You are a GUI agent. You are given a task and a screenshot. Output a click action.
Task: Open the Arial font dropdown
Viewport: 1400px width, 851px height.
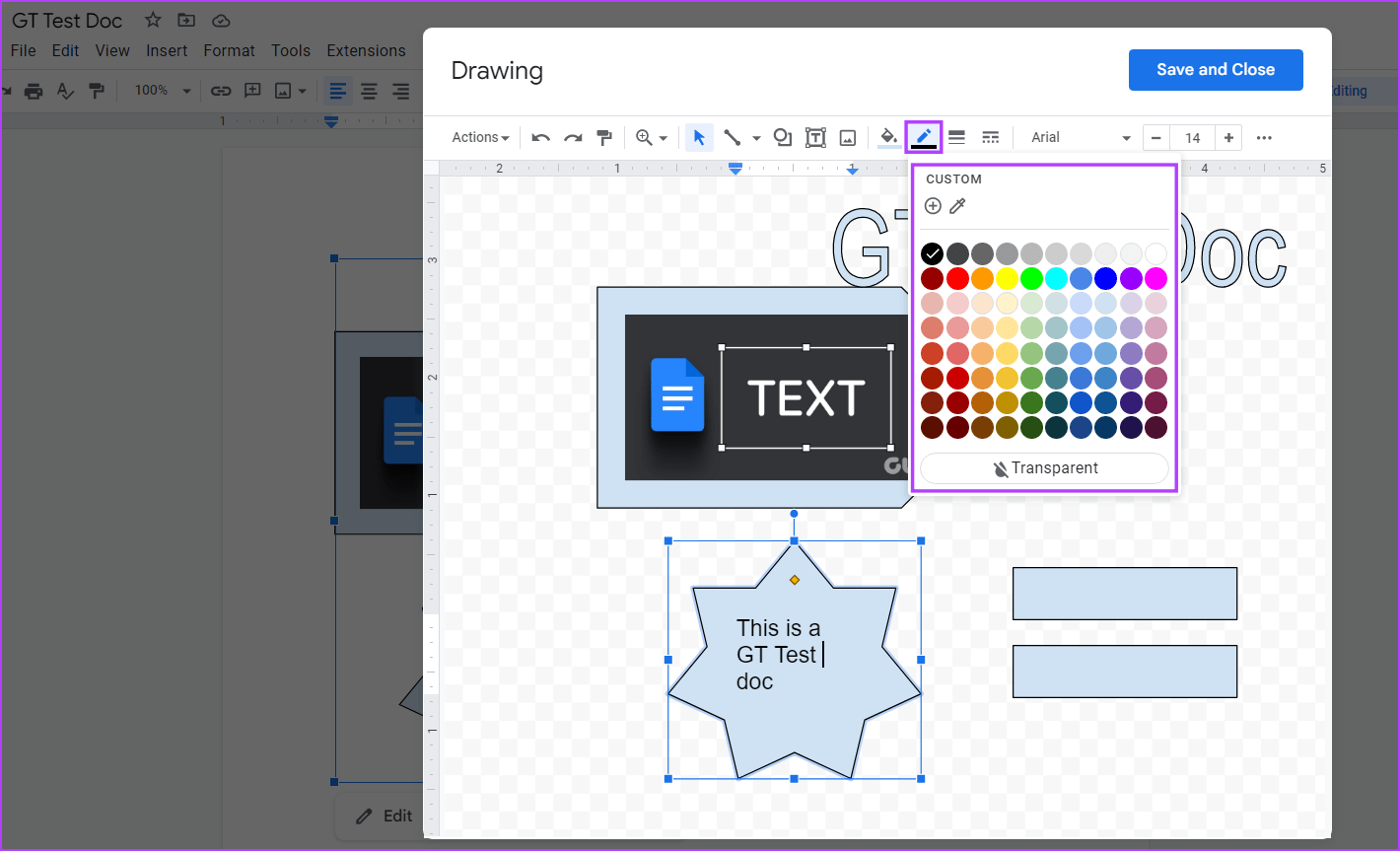1075,137
